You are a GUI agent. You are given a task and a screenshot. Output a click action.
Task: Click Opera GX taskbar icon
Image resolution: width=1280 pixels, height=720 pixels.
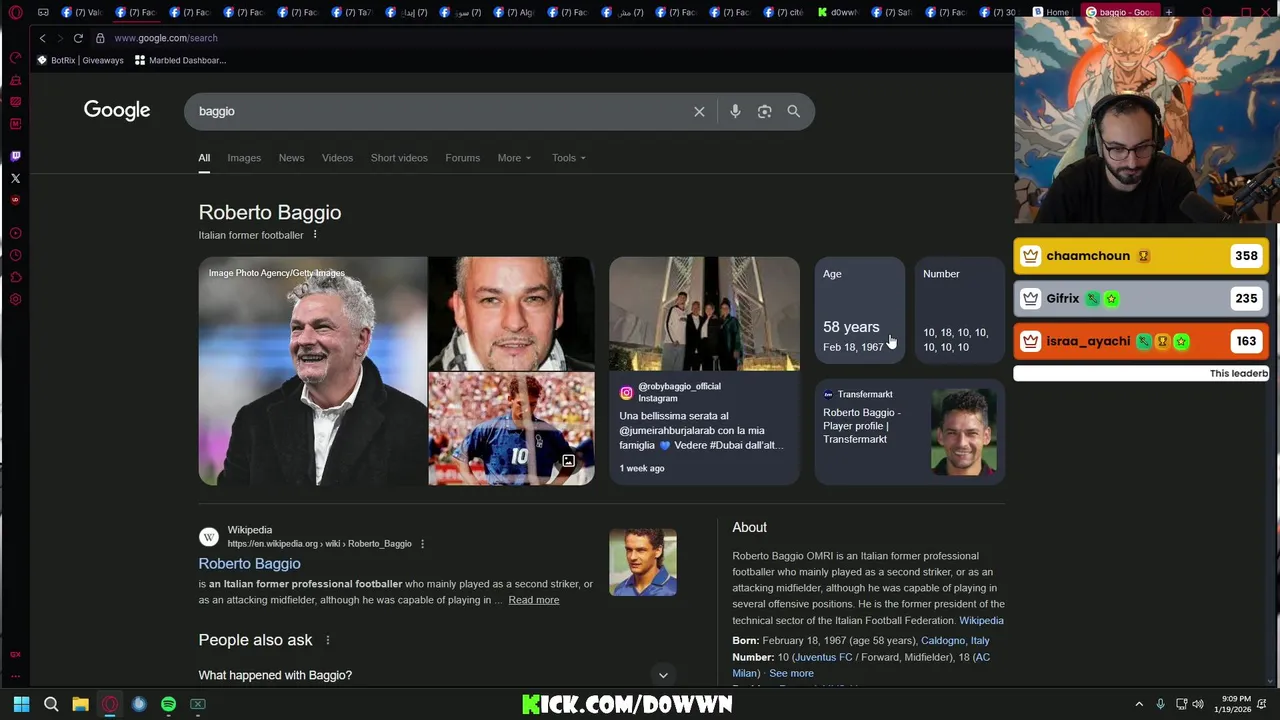tap(110, 704)
